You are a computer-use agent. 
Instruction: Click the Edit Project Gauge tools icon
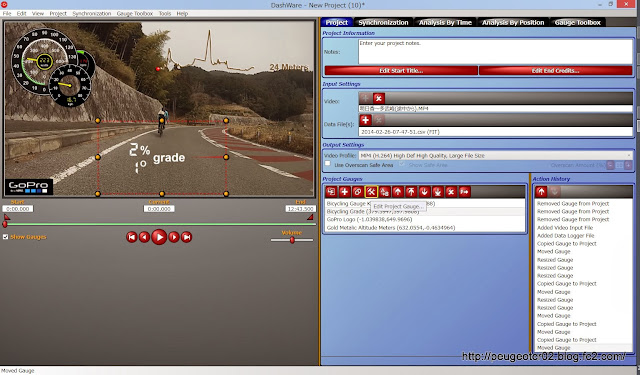click(371, 192)
